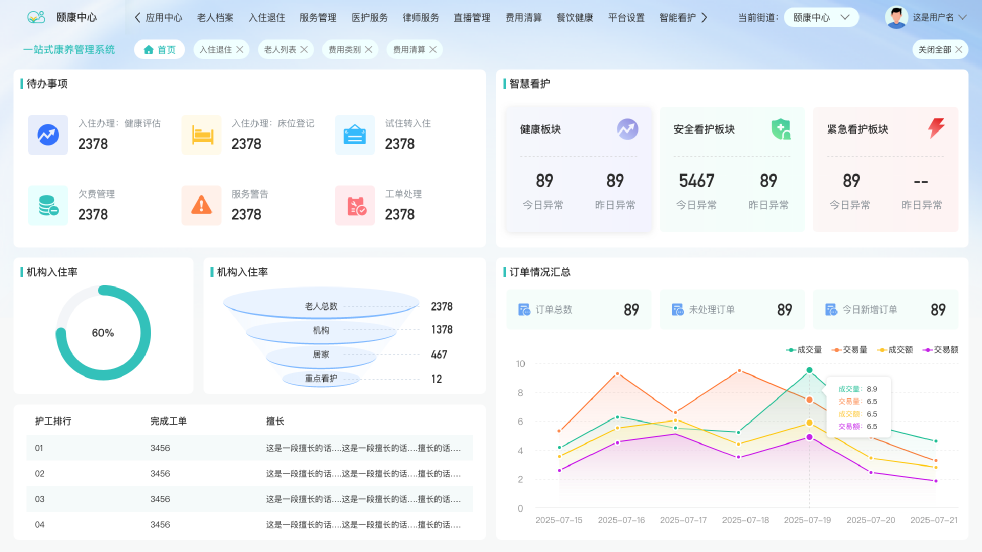The width and height of the screenshot is (982, 552).
Task: Open the 服务管理 menu item
Action: coord(317,17)
